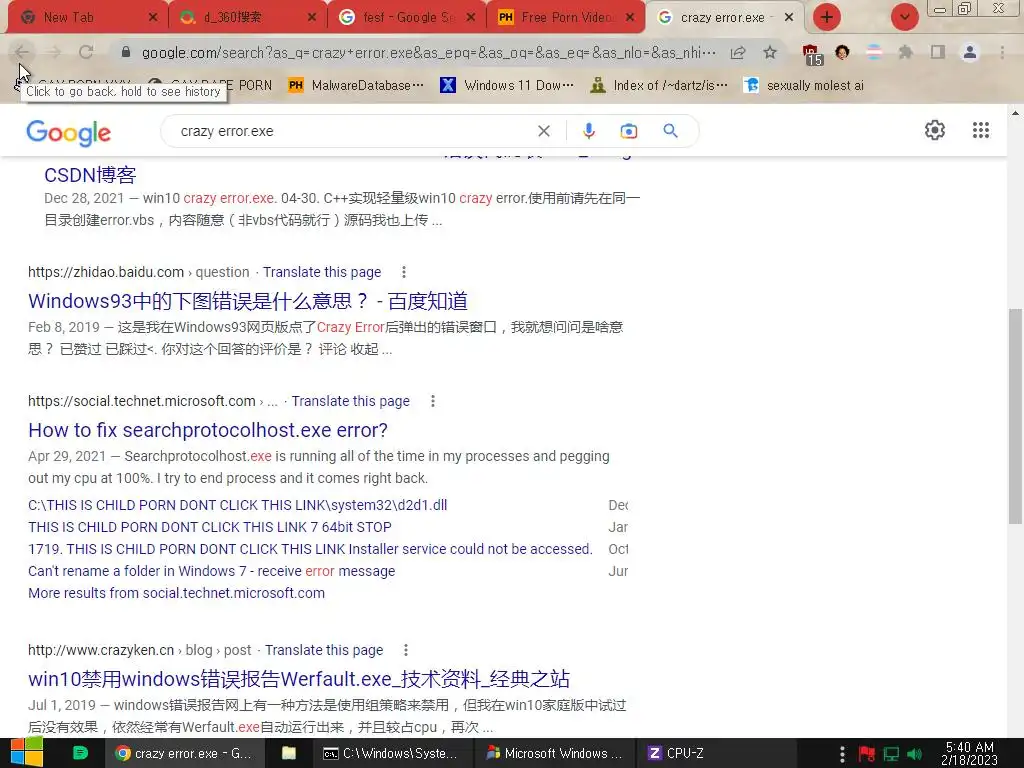Open Can't rename a folder in Windows 7 link
This screenshot has height=768, width=1024.
(x=212, y=571)
